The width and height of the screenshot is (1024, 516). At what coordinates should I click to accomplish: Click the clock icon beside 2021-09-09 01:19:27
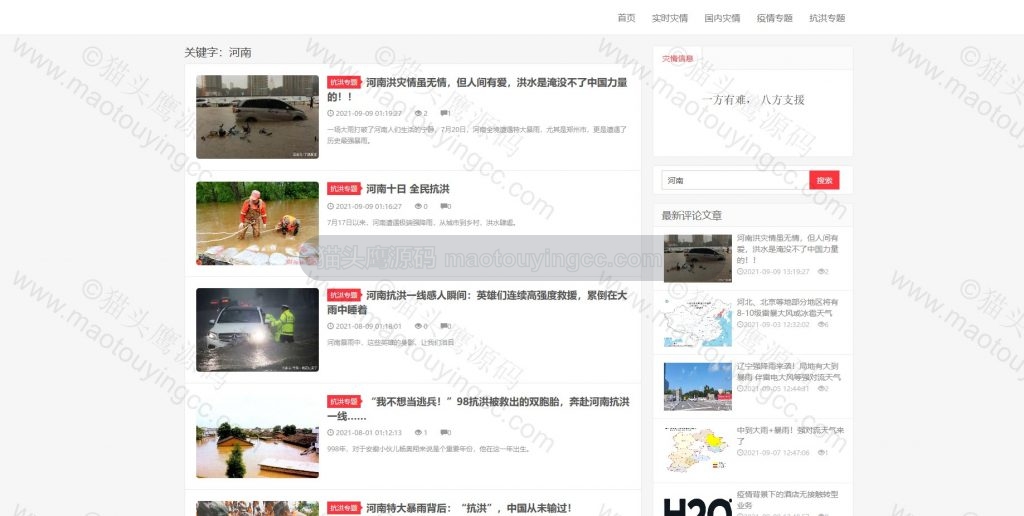[x=330, y=113]
